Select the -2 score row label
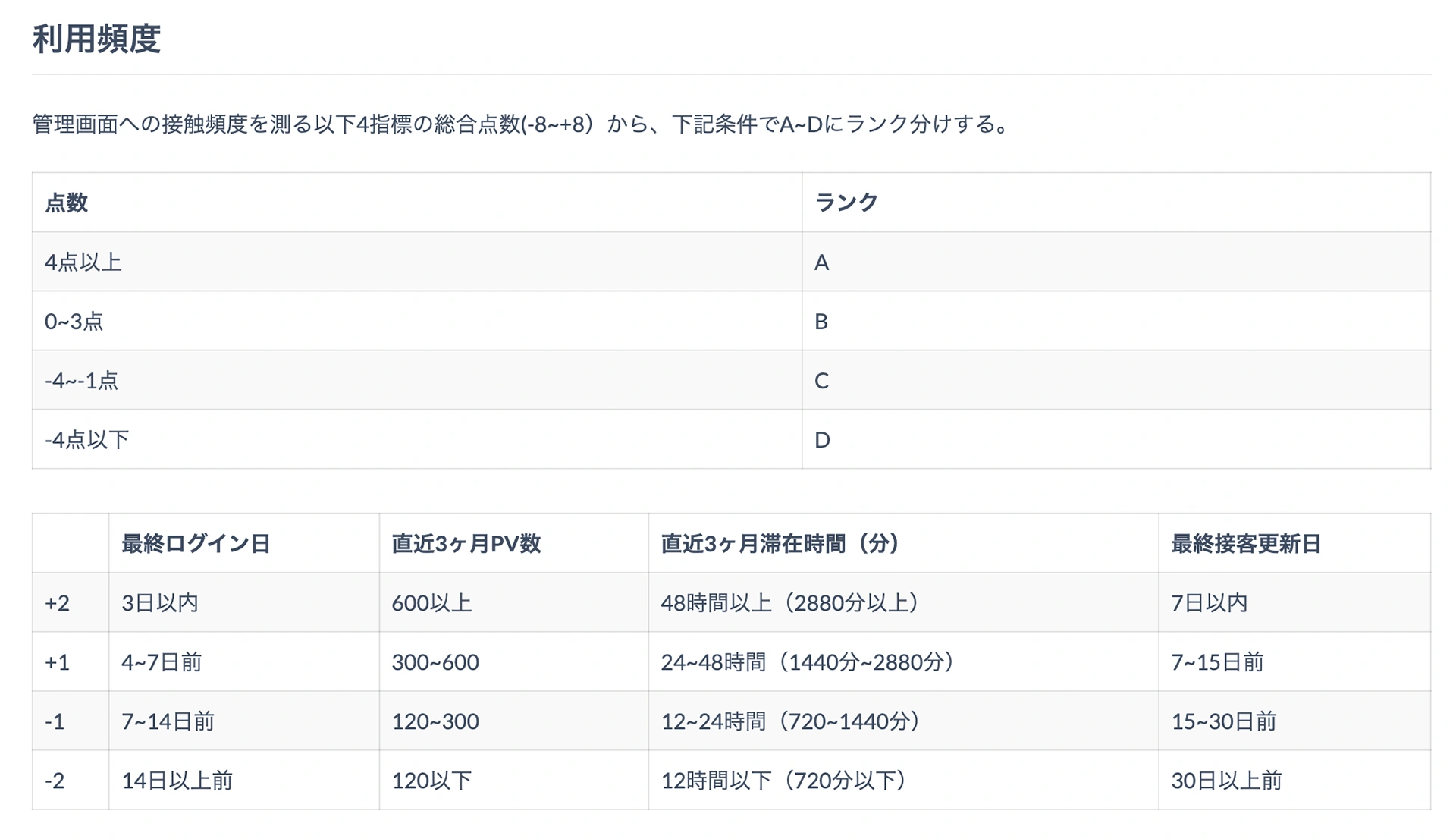The width and height of the screenshot is (1456, 839). [x=71, y=780]
